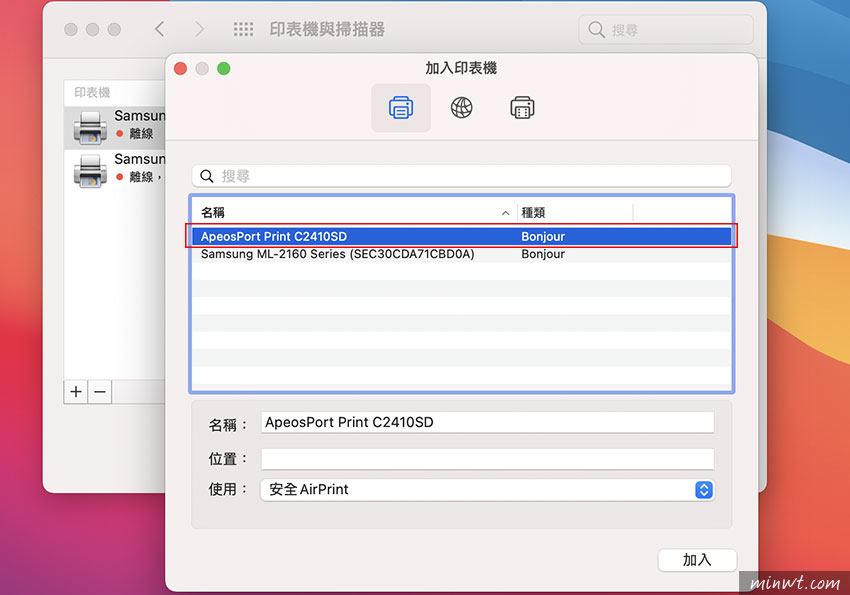850x595 pixels.
Task: Switch to the IP printer globe tab
Action: (x=461, y=108)
